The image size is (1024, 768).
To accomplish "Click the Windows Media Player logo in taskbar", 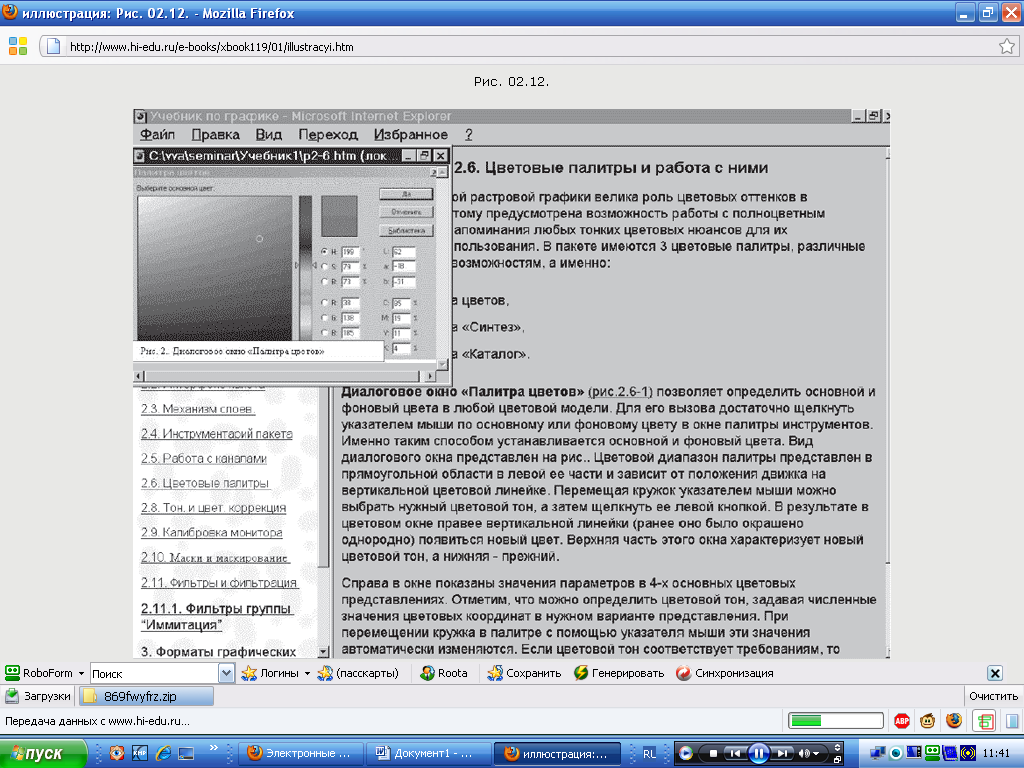I will pyautogui.click(x=686, y=754).
